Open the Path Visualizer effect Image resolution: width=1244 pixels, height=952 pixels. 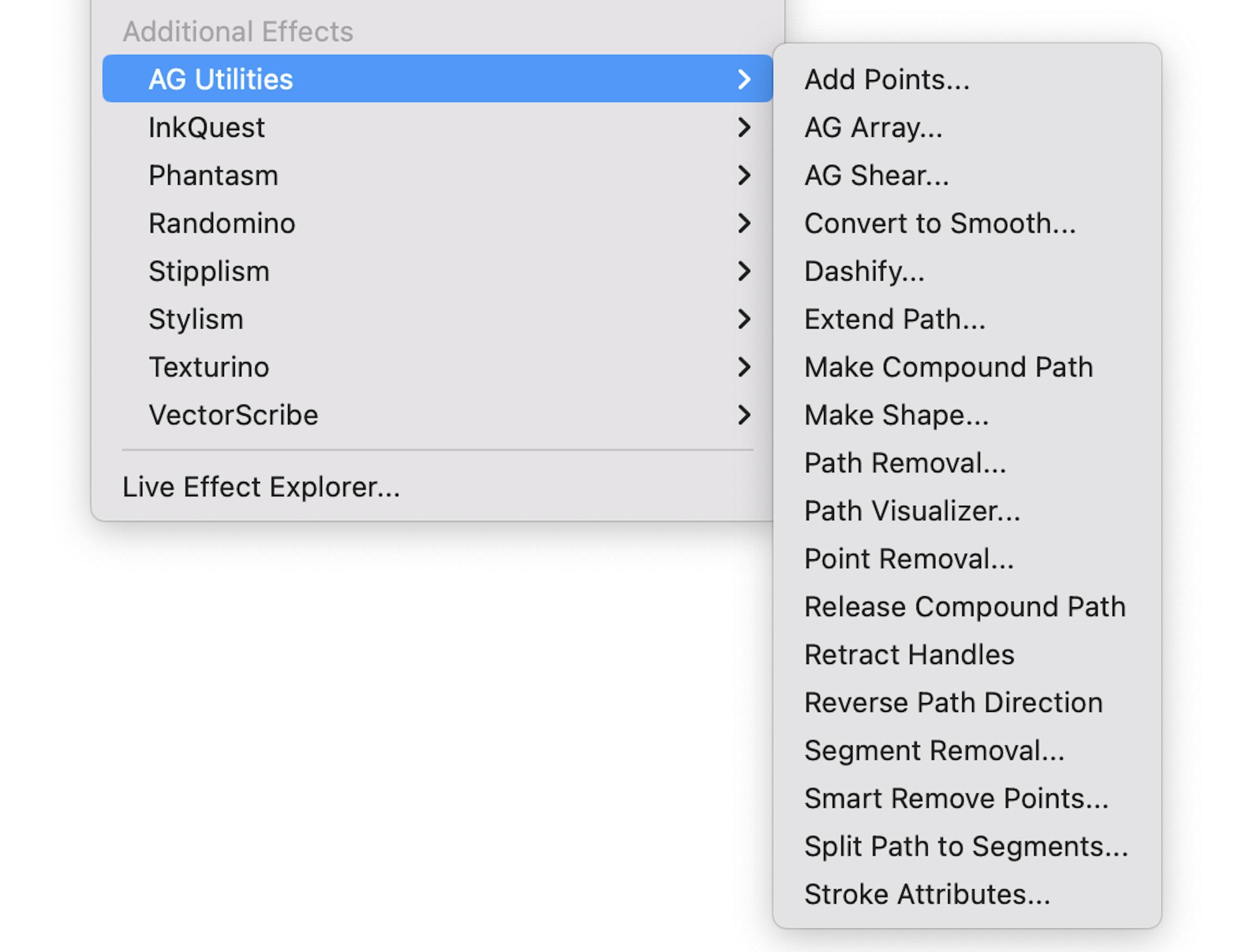coord(912,511)
